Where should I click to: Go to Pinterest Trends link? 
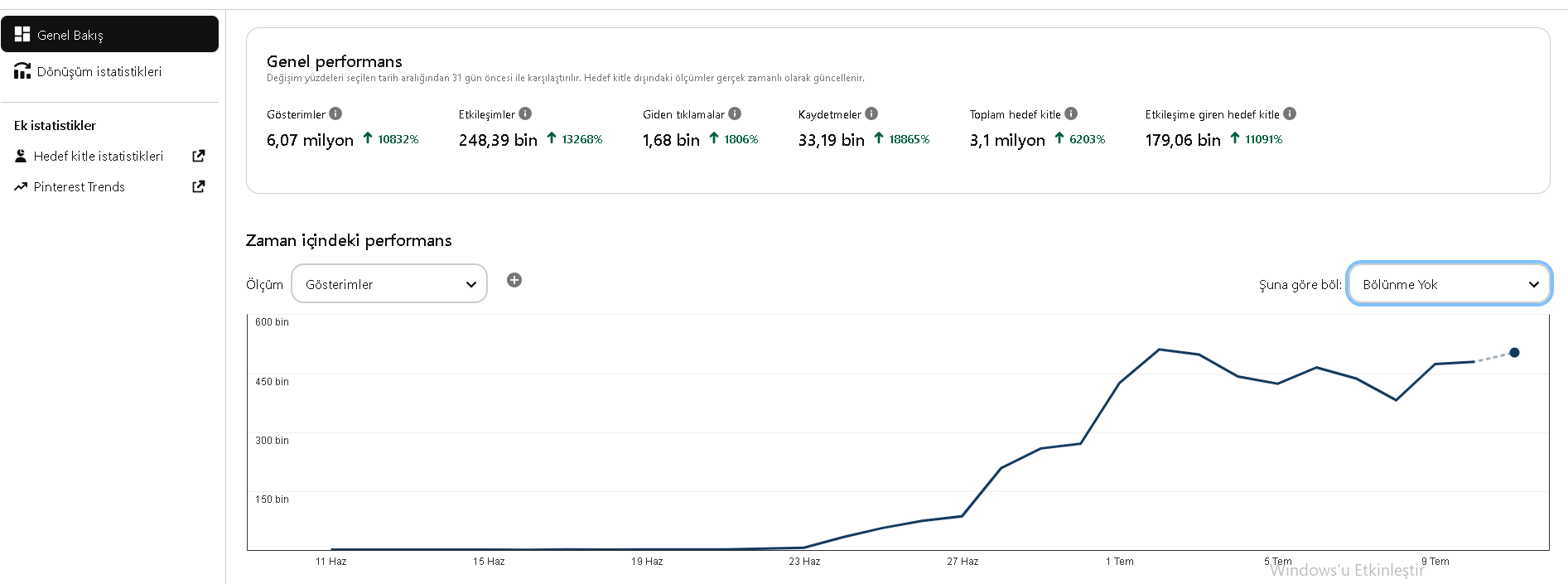[80, 187]
